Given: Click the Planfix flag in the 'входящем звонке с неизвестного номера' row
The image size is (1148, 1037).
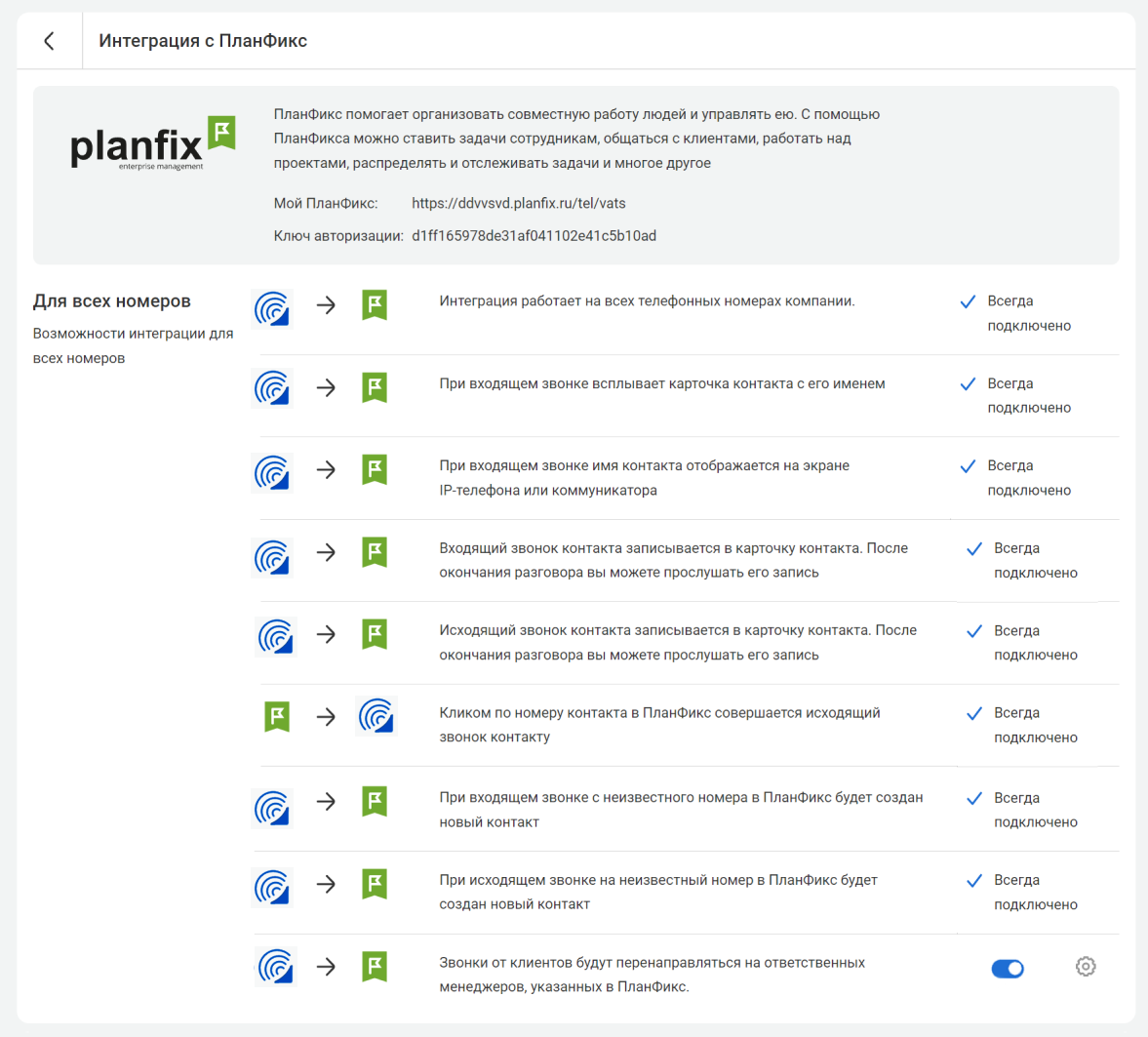Looking at the screenshot, I should (375, 801).
